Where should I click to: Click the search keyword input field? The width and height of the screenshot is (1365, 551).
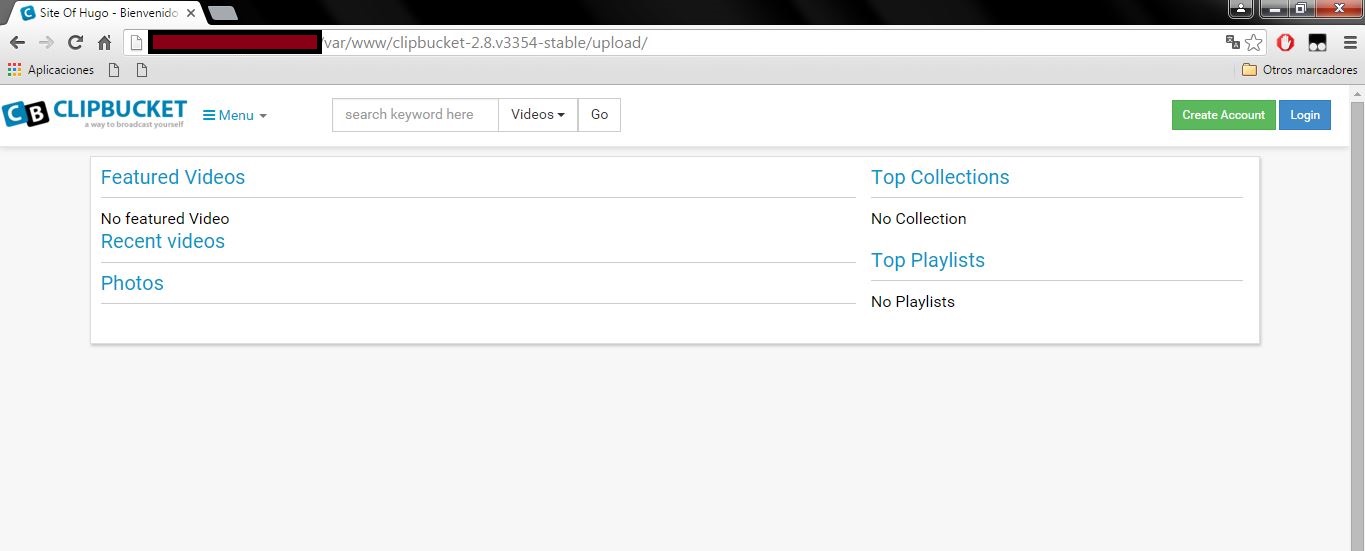pyautogui.click(x=415, y=115)
